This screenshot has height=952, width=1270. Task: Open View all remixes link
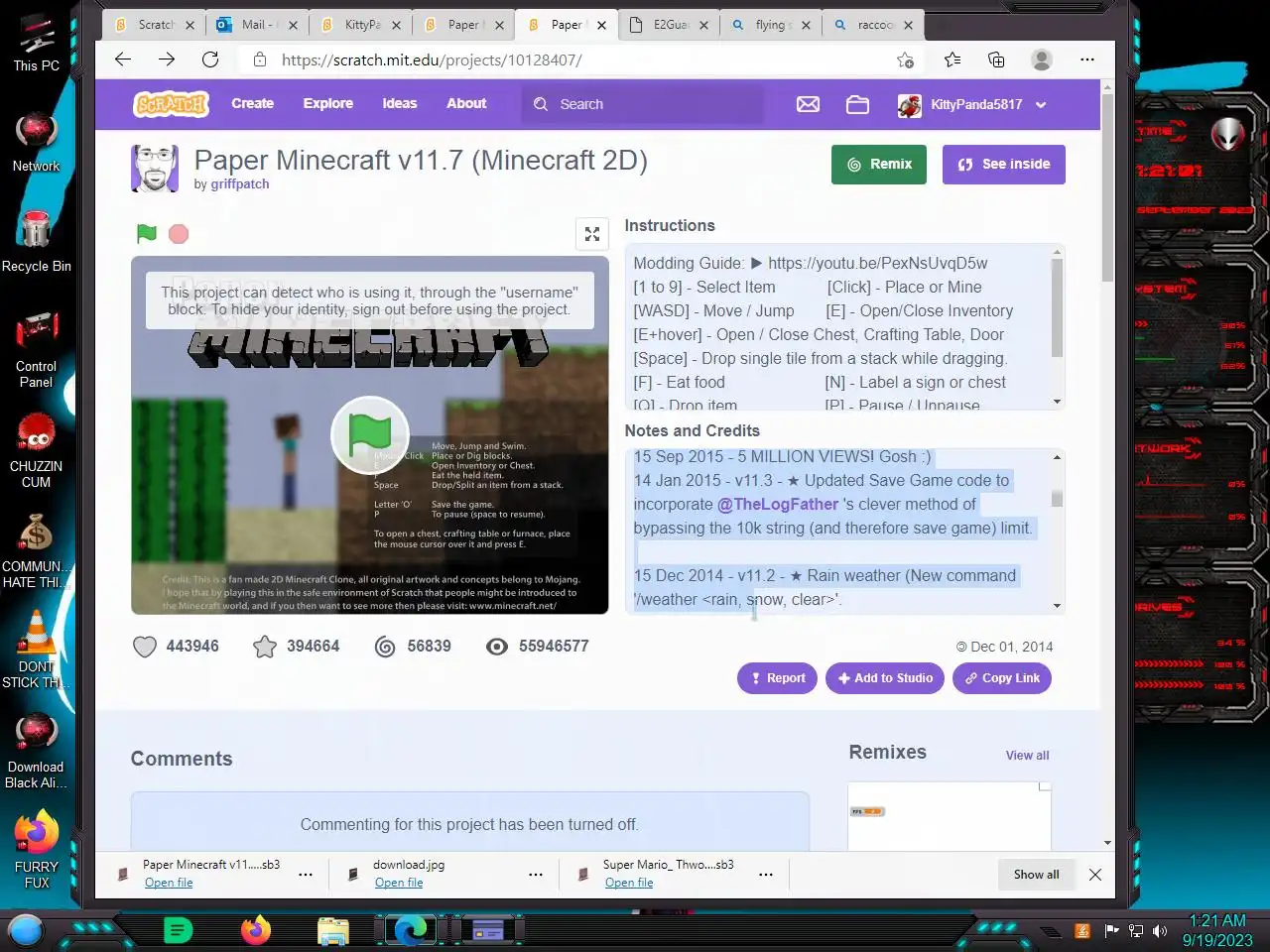[1027, 756]
